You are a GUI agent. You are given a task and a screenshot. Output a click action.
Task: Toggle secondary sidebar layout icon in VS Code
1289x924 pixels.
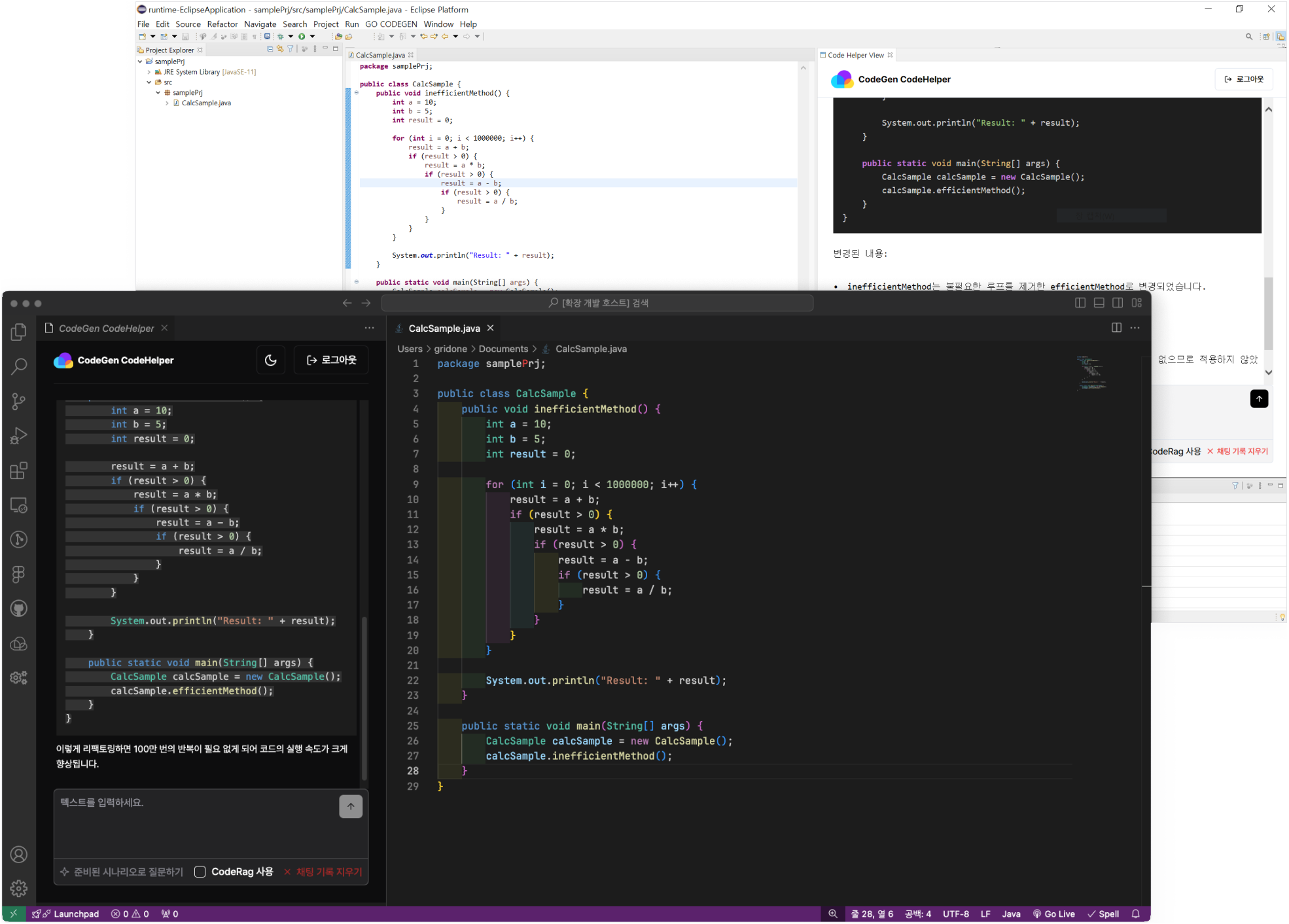click(x=1118, y=303)
